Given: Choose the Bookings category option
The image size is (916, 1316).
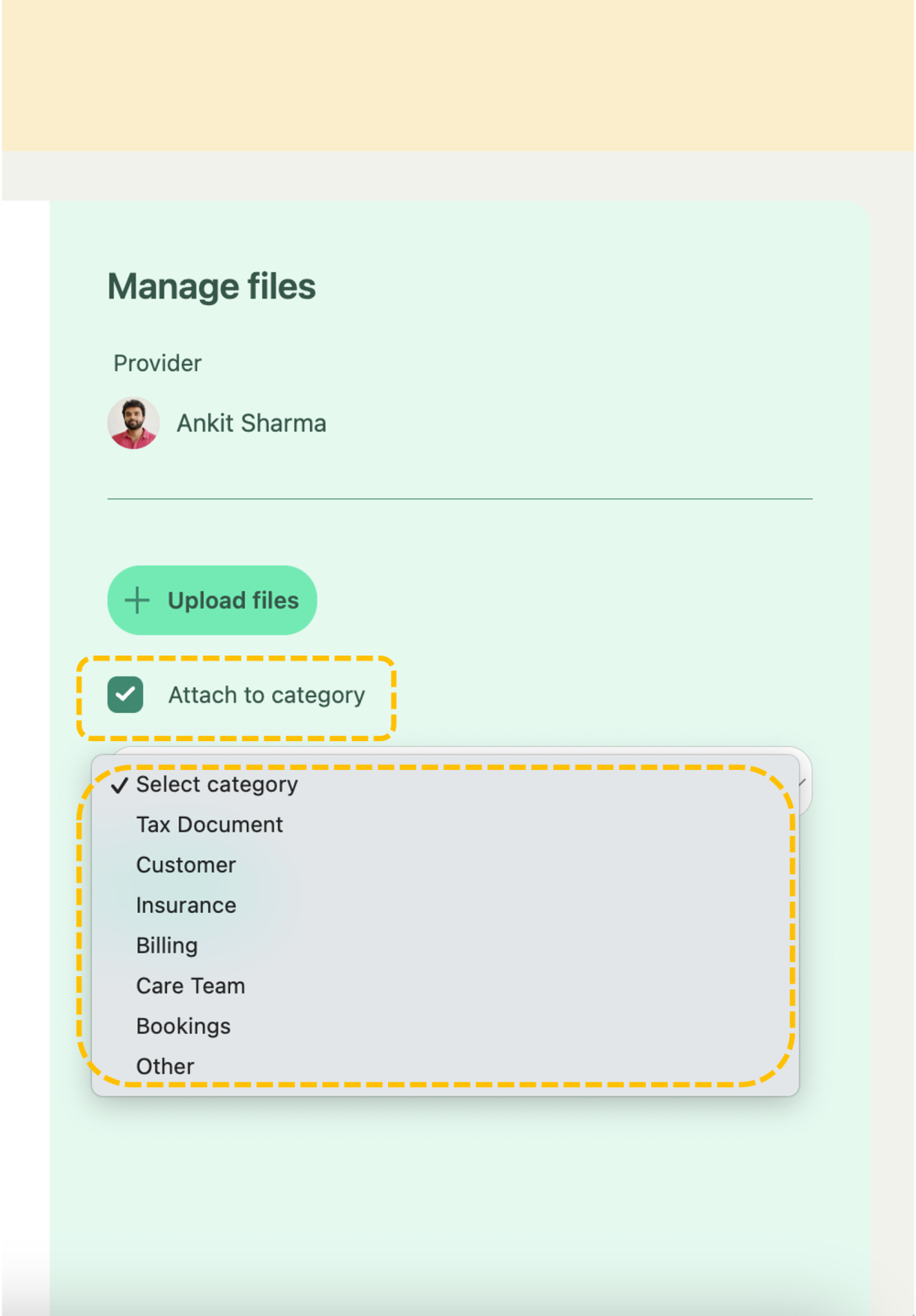Looking at the screenshot, I should [x=445, y=1026].
